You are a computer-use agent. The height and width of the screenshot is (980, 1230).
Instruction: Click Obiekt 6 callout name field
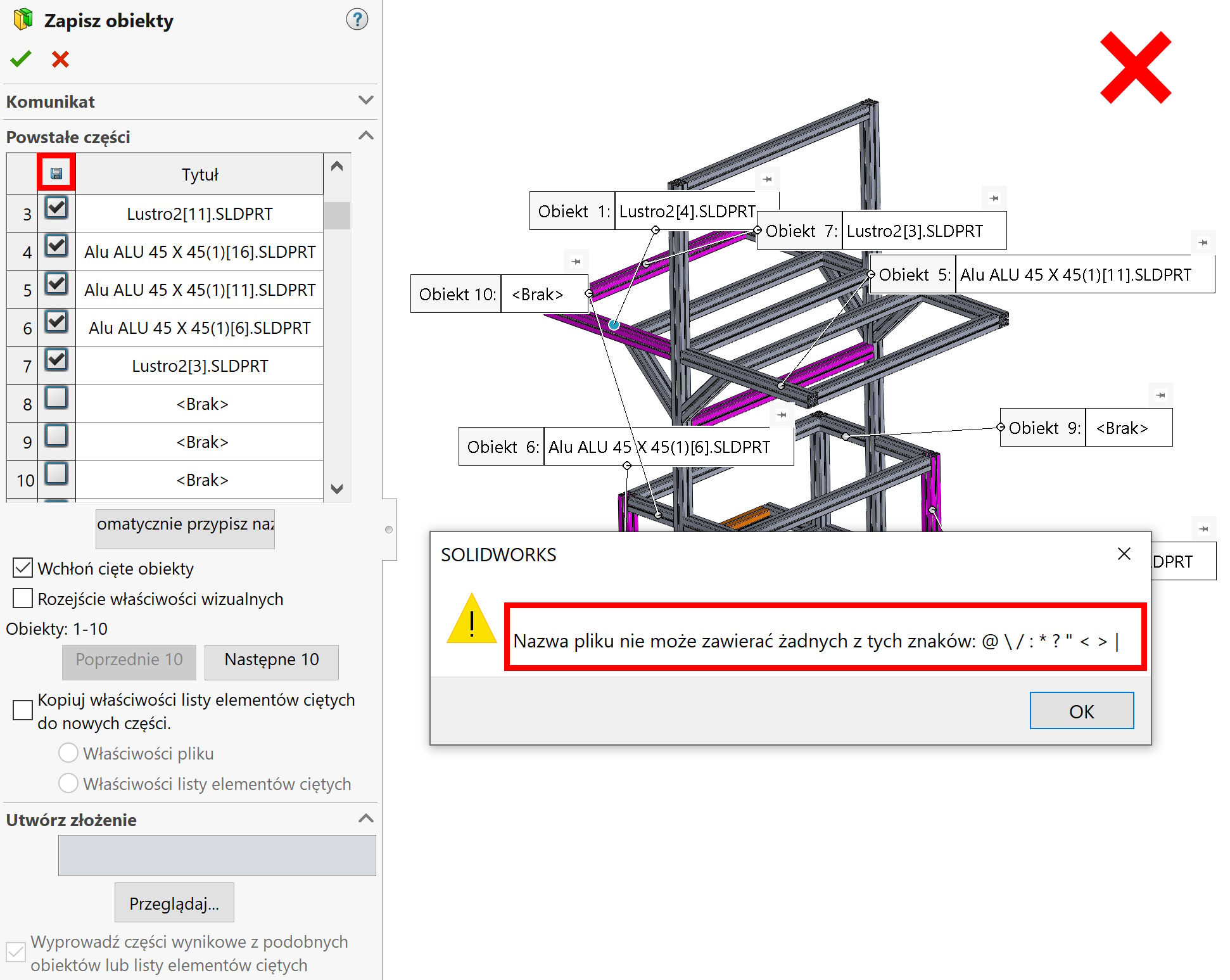[x=668, y=447]
